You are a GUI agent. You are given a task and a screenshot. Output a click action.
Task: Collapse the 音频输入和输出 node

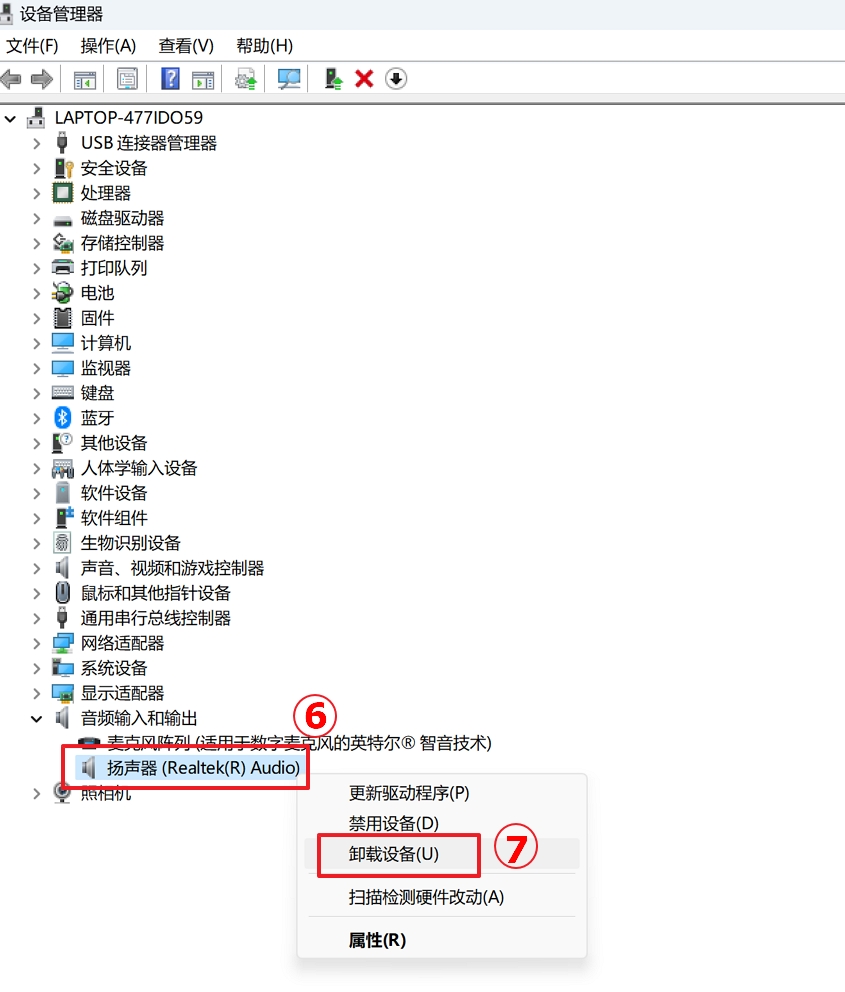(37, 719)
